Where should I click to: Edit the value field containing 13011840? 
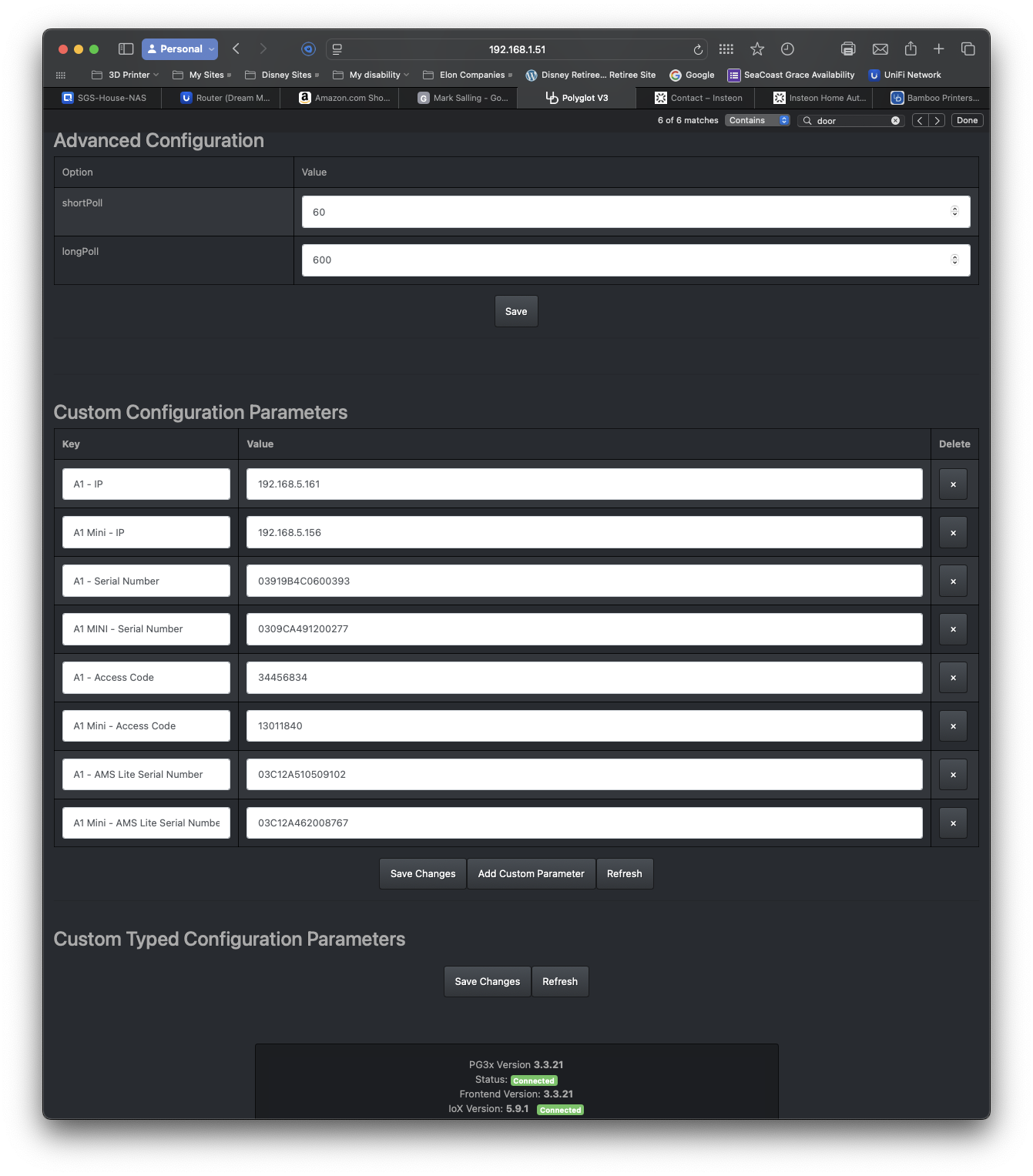point(584,726)
